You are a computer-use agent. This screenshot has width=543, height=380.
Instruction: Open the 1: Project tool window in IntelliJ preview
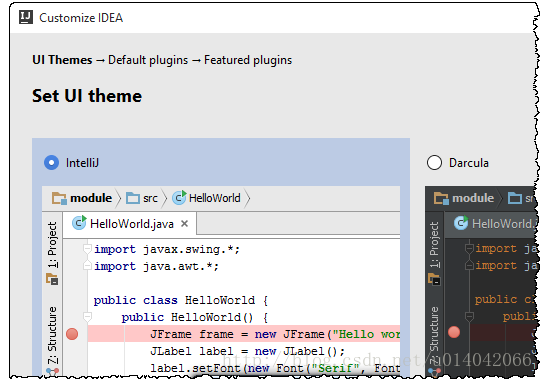point(52,245)
